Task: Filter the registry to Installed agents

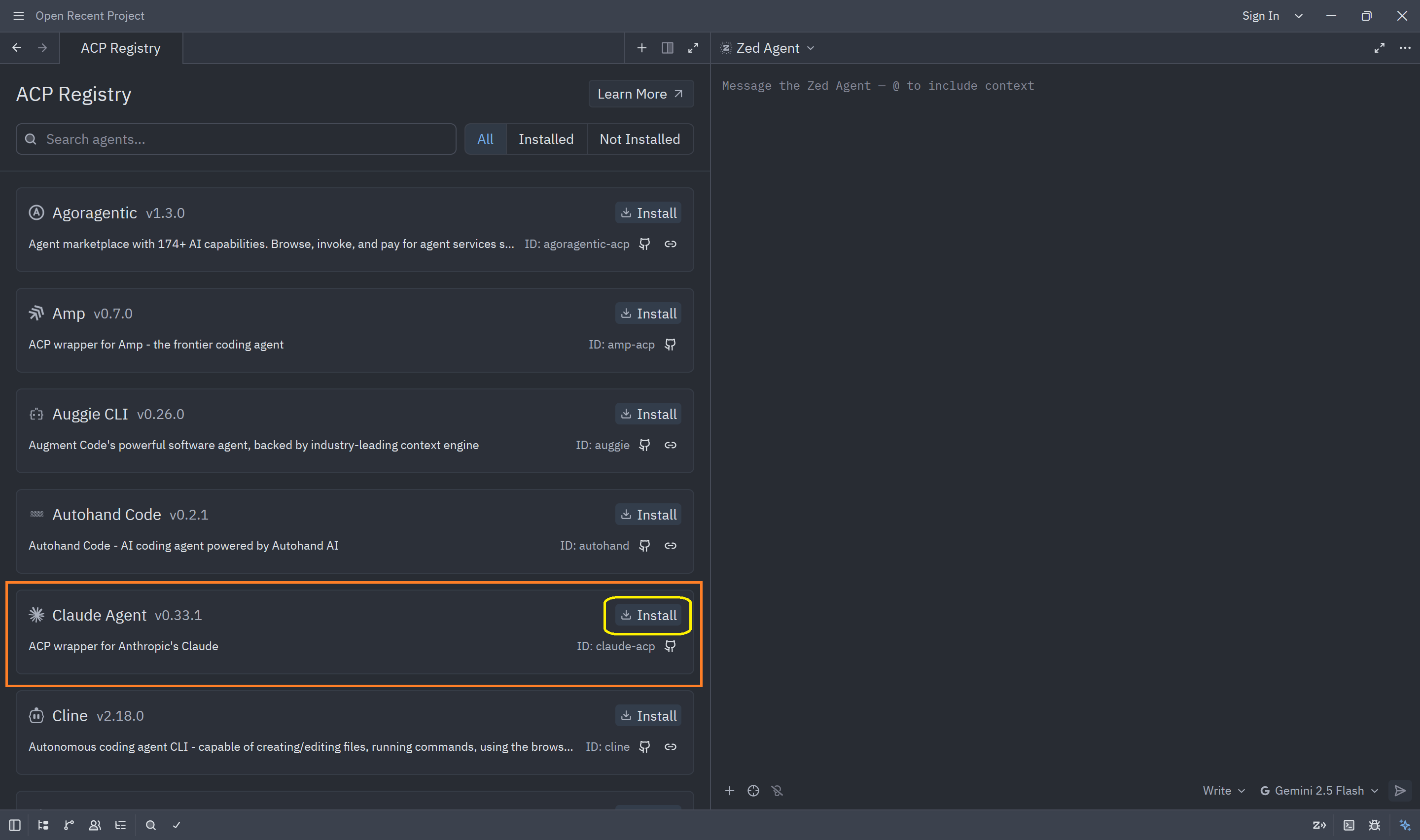Action: 546,139
